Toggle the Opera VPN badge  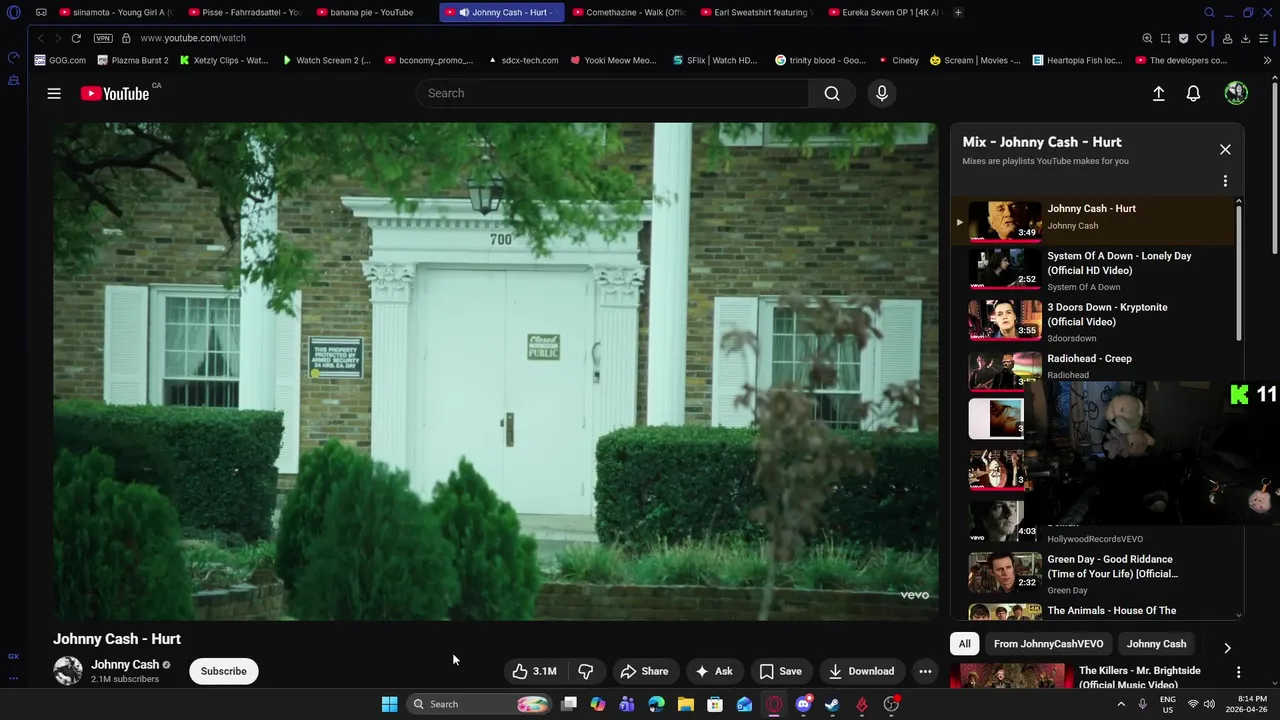click(103, 38)
